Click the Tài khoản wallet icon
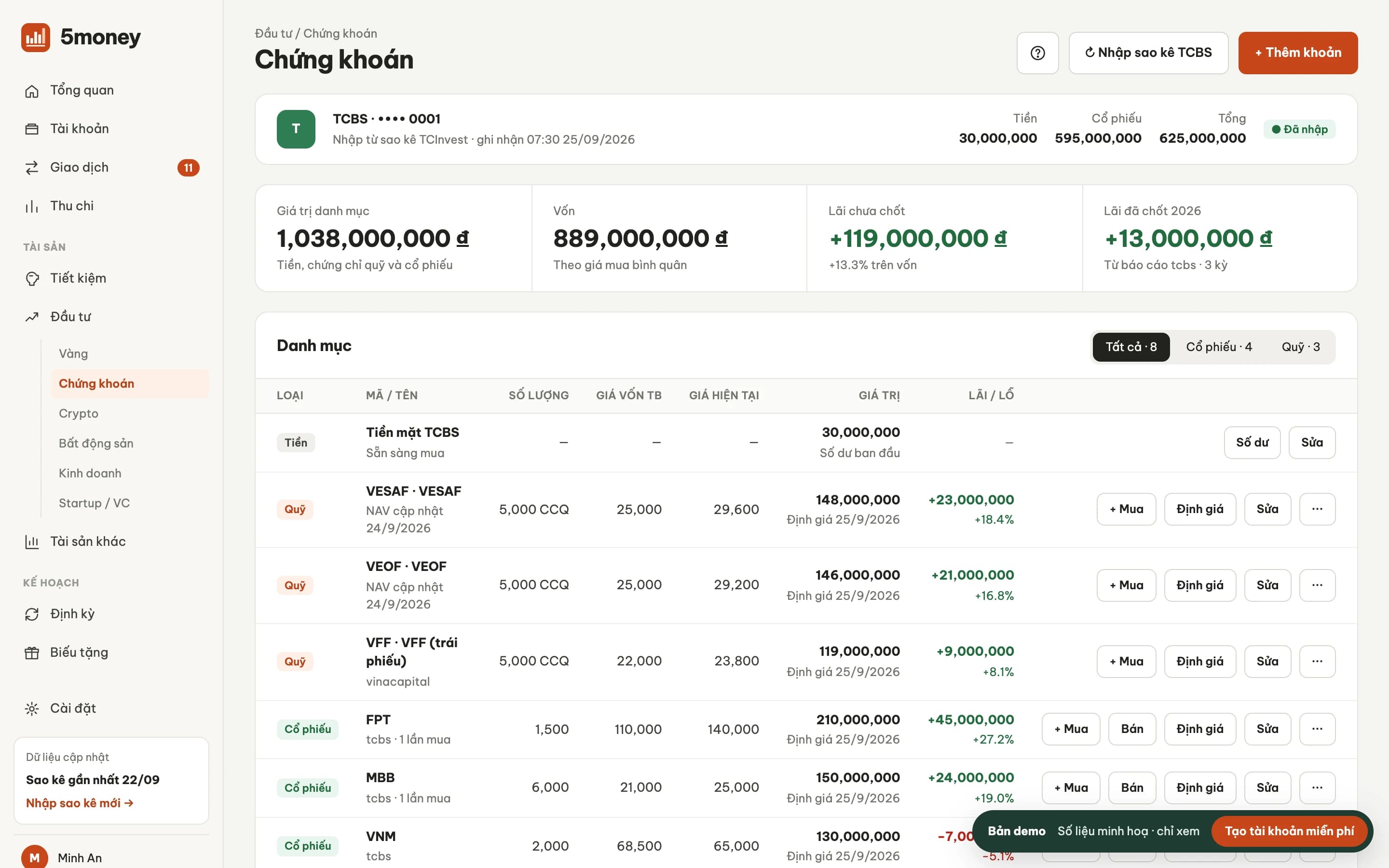The image size is (1389, 868). (32, 129)
